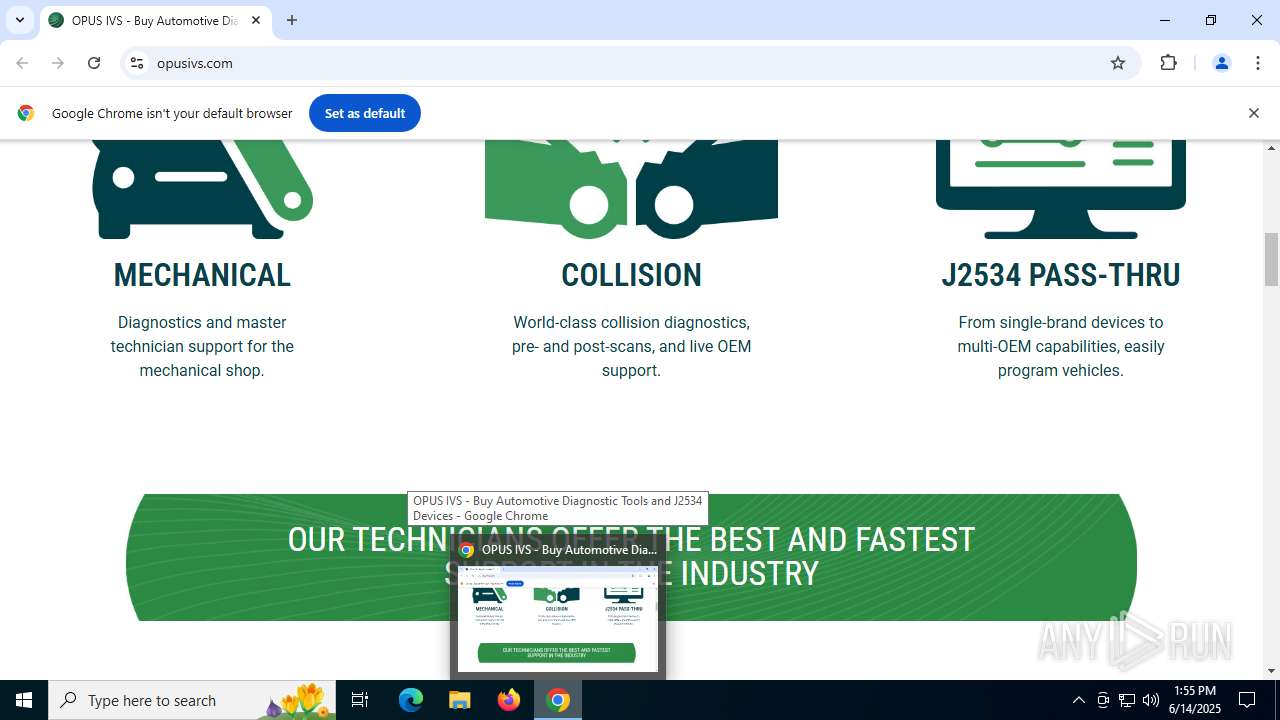
Task: Close the OPUS IVS tab
Action: point(256,20)
